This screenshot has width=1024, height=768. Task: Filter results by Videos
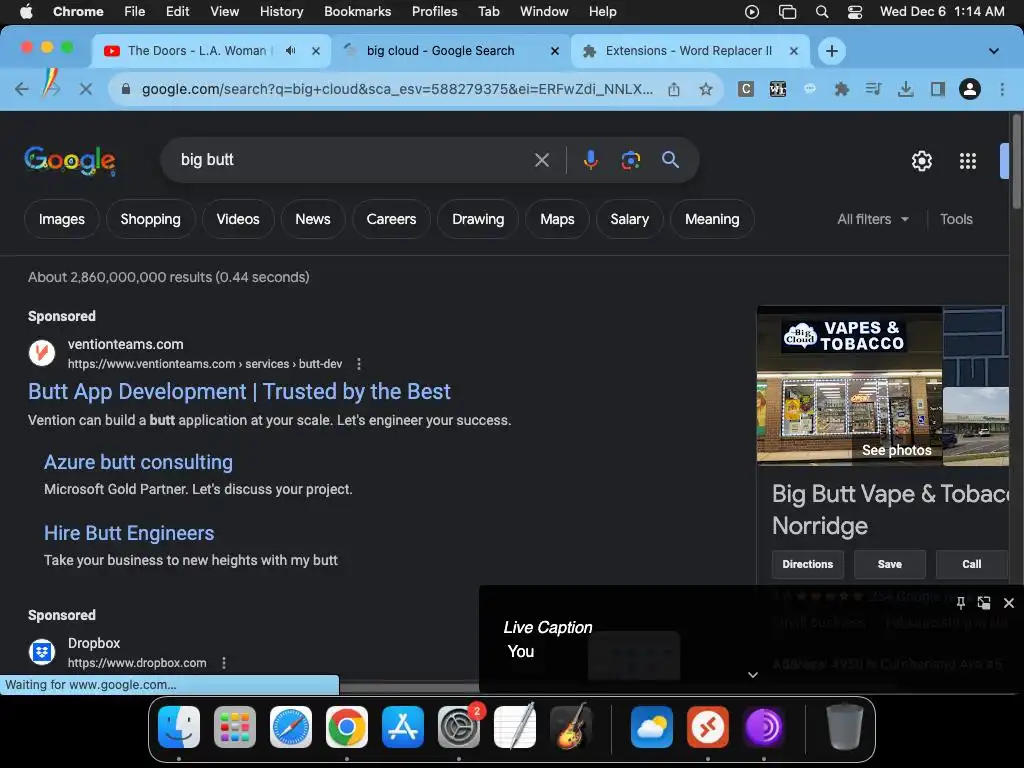tap(238, 219)
